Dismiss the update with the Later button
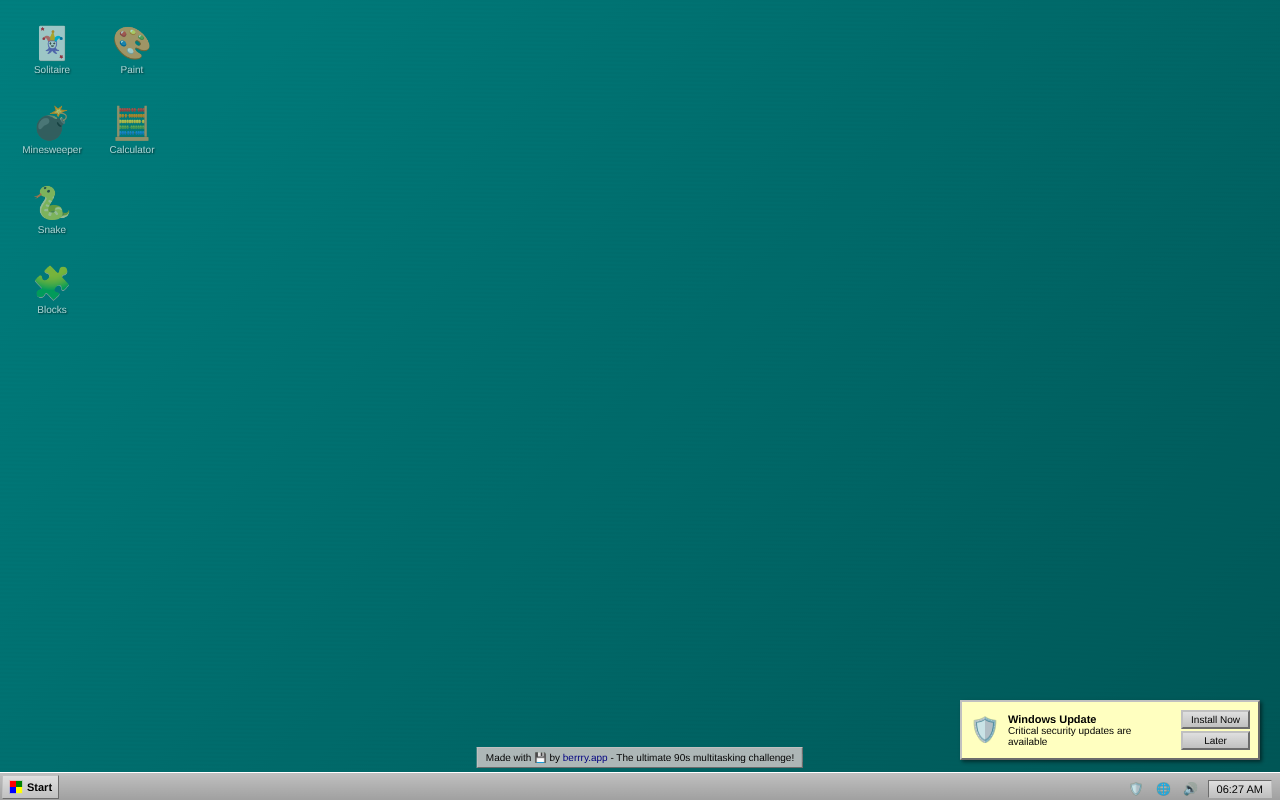 [x=1214, y=740]
